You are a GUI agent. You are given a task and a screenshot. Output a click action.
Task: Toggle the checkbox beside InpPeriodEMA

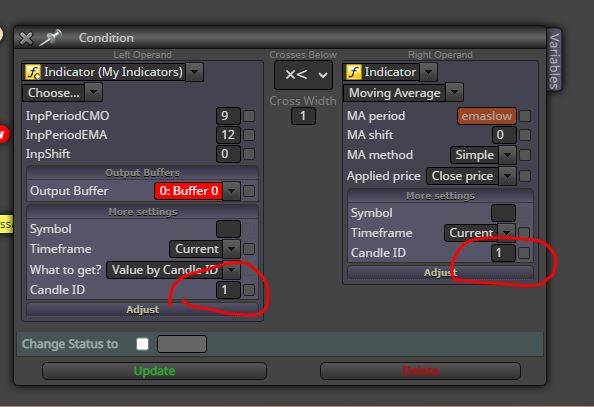(x=249, y=135)
